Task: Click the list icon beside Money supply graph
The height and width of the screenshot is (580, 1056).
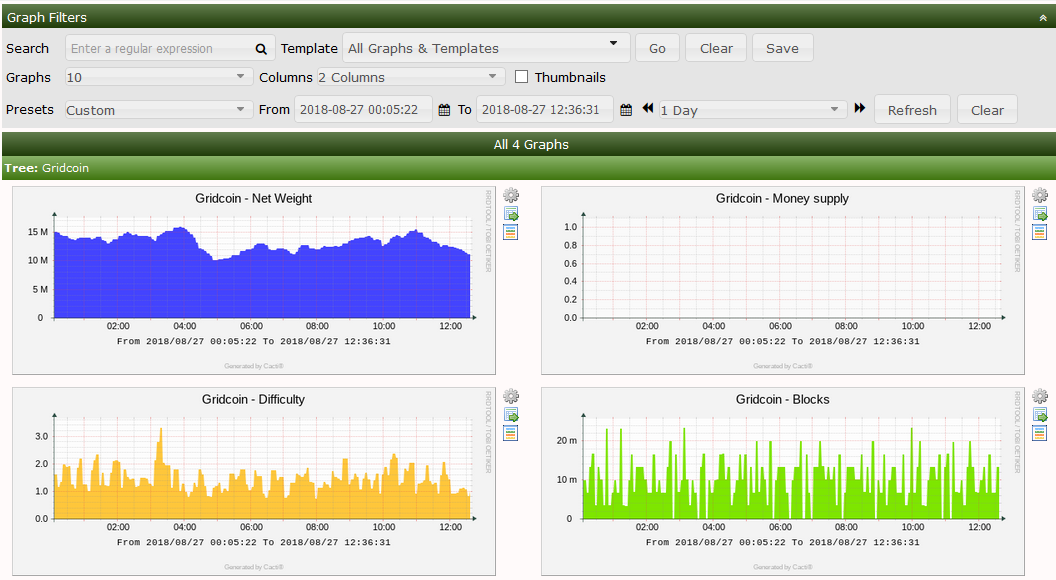Action: pyautogui.click(x=1040, y=233)
